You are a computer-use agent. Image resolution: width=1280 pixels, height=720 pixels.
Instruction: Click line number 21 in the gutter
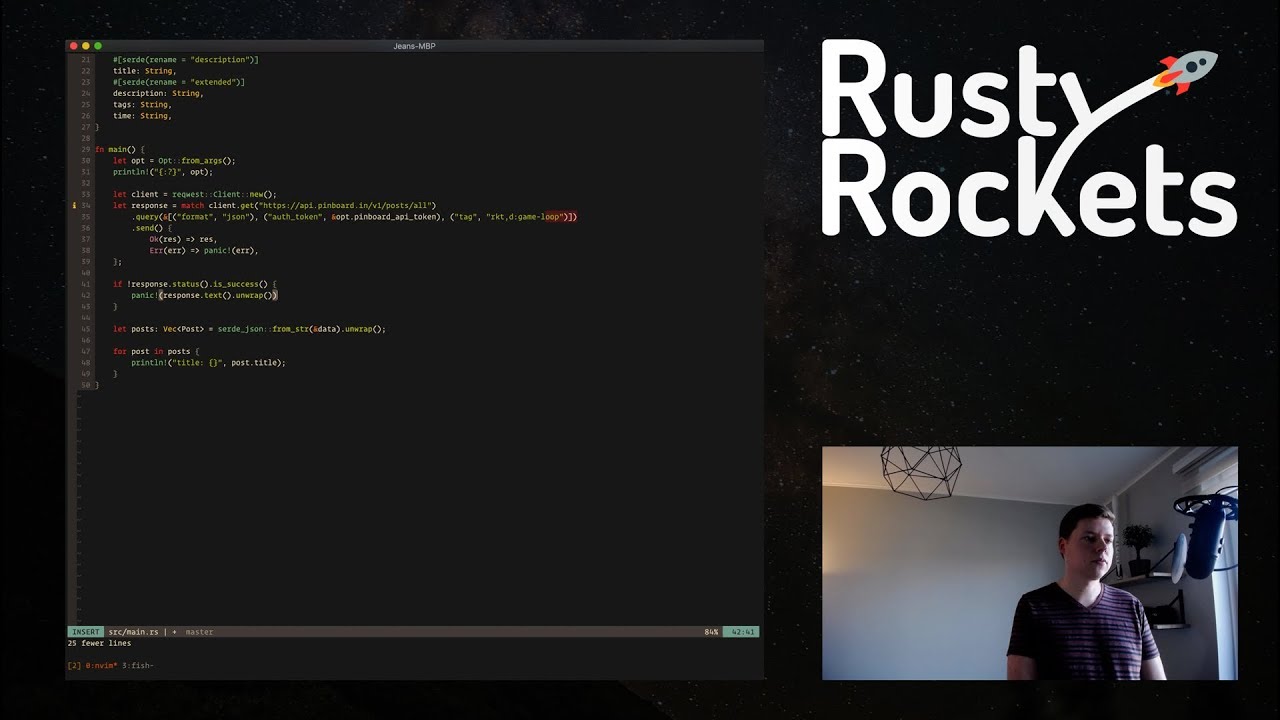click(85, 59)
